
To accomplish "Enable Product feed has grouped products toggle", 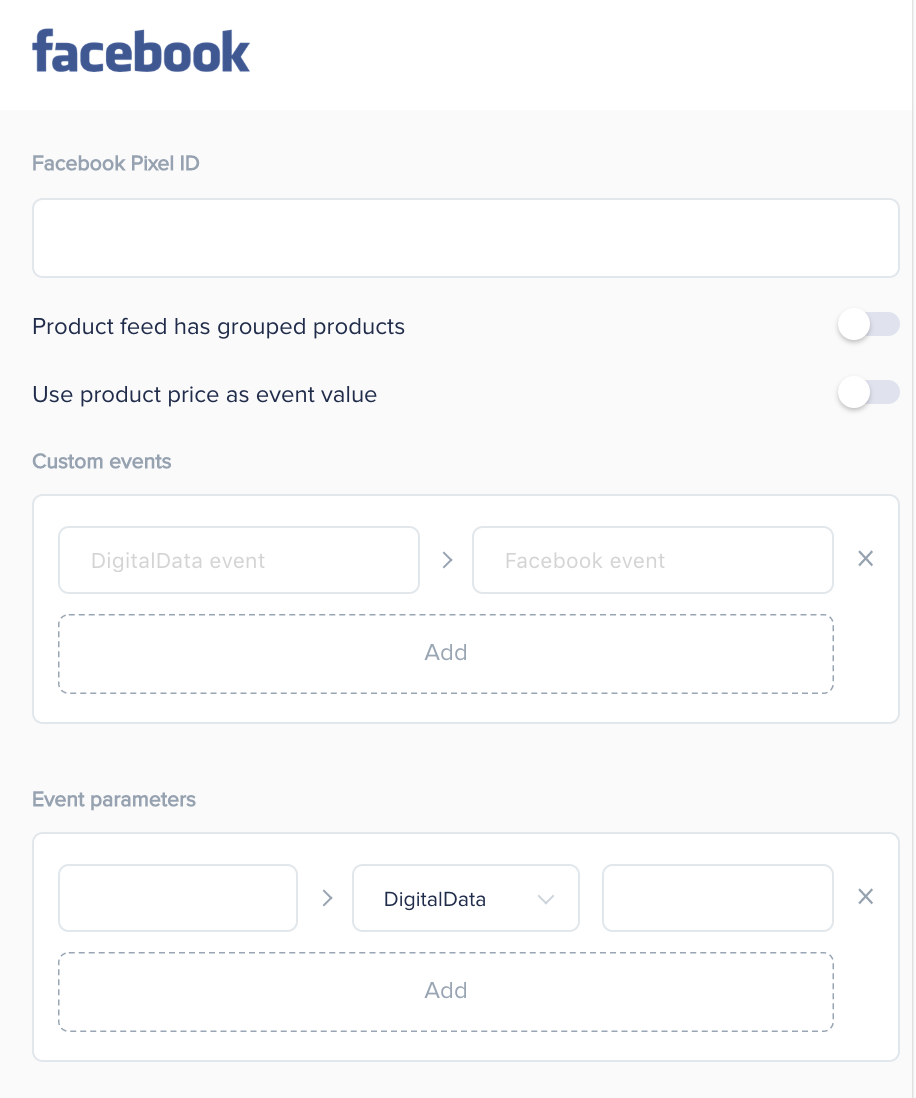I will (868, 325).
